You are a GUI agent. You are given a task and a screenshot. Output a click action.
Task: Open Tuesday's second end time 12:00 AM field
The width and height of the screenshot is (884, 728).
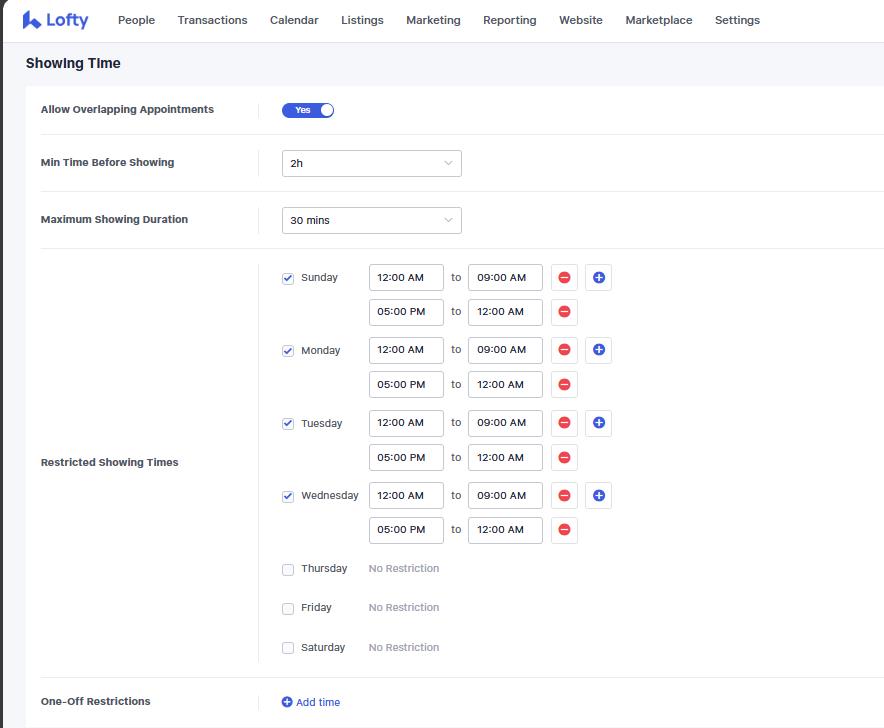pyautogui.click(x=505, y=457)
